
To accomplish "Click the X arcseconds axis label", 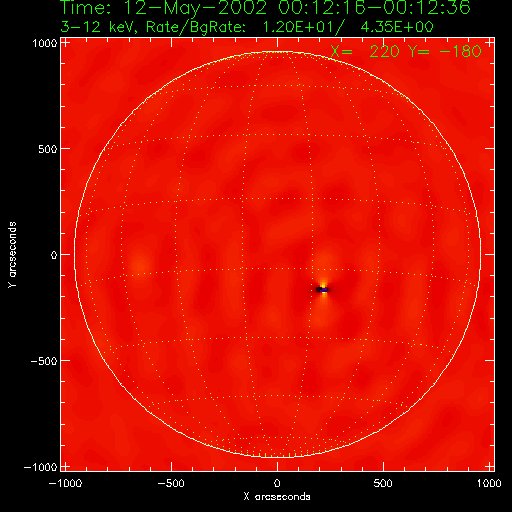I will pos(277,497).
